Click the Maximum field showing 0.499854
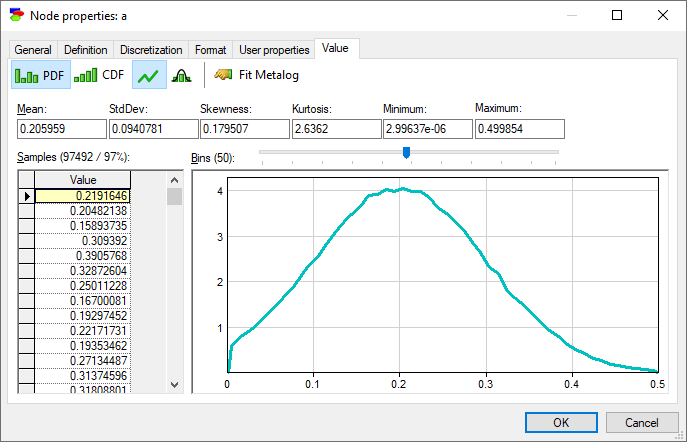Screen dimensions: 687x442 point(520,129)
